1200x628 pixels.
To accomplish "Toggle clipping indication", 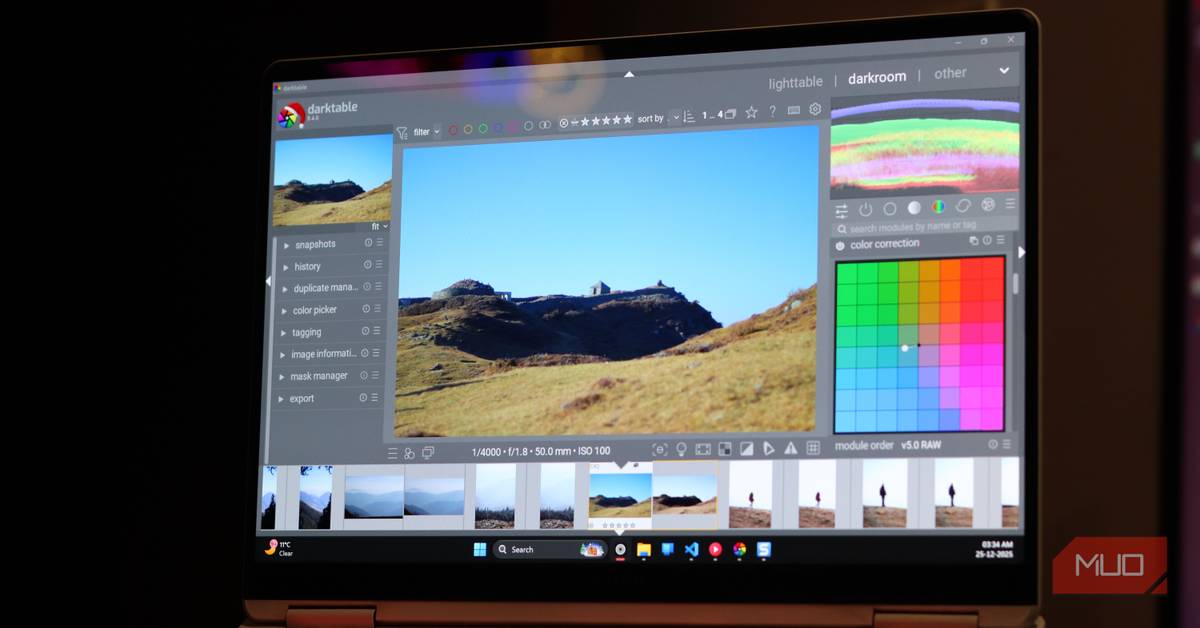I will (747, 449).
